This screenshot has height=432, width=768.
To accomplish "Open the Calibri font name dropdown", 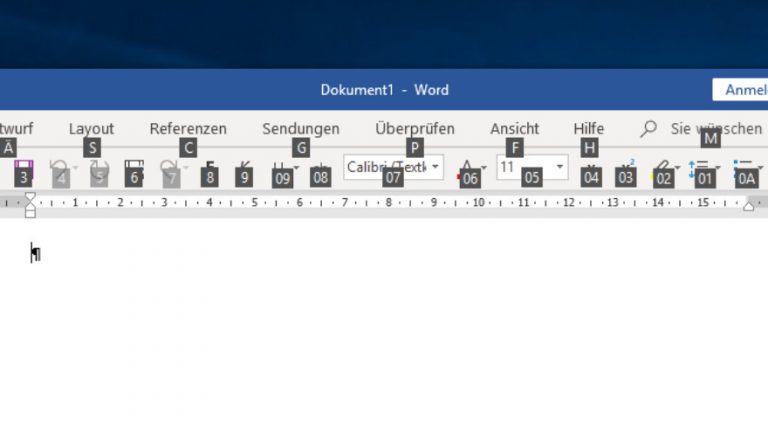I will (436, 167).
